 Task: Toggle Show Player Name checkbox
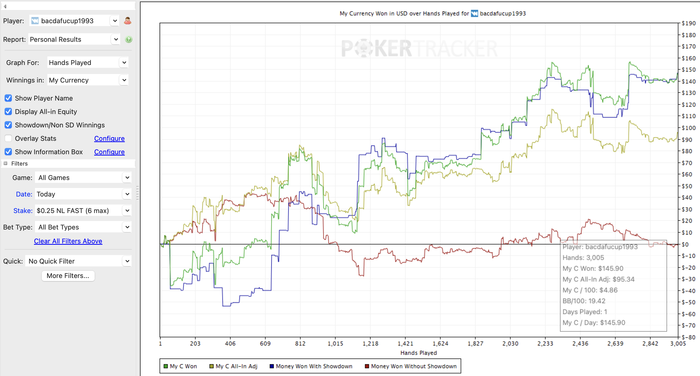(x=8, y=98)
